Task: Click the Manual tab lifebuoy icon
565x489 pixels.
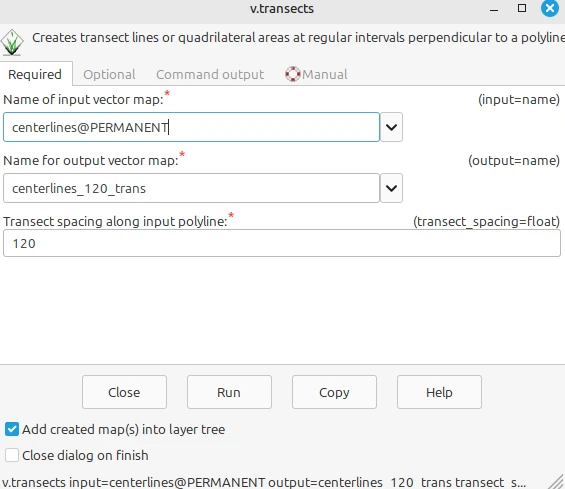Action: (293, 74)
